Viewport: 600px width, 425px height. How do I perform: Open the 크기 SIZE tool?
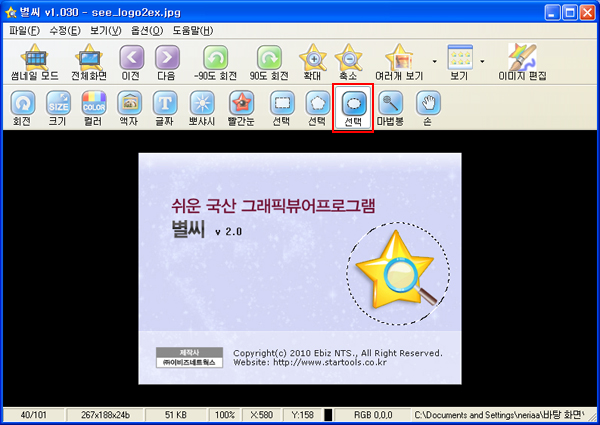[58, 108]
